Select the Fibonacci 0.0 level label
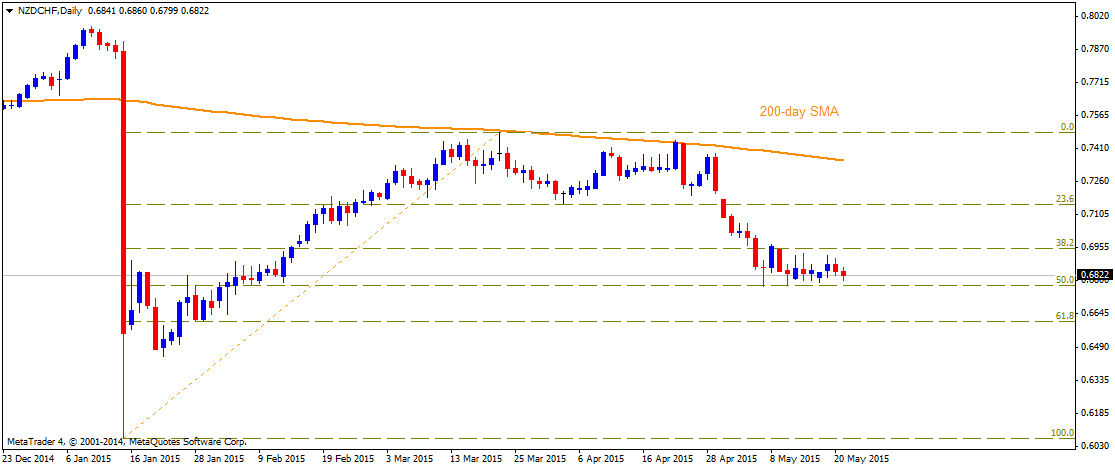This screenshot has height=467, width=1115. (1066, 127)
